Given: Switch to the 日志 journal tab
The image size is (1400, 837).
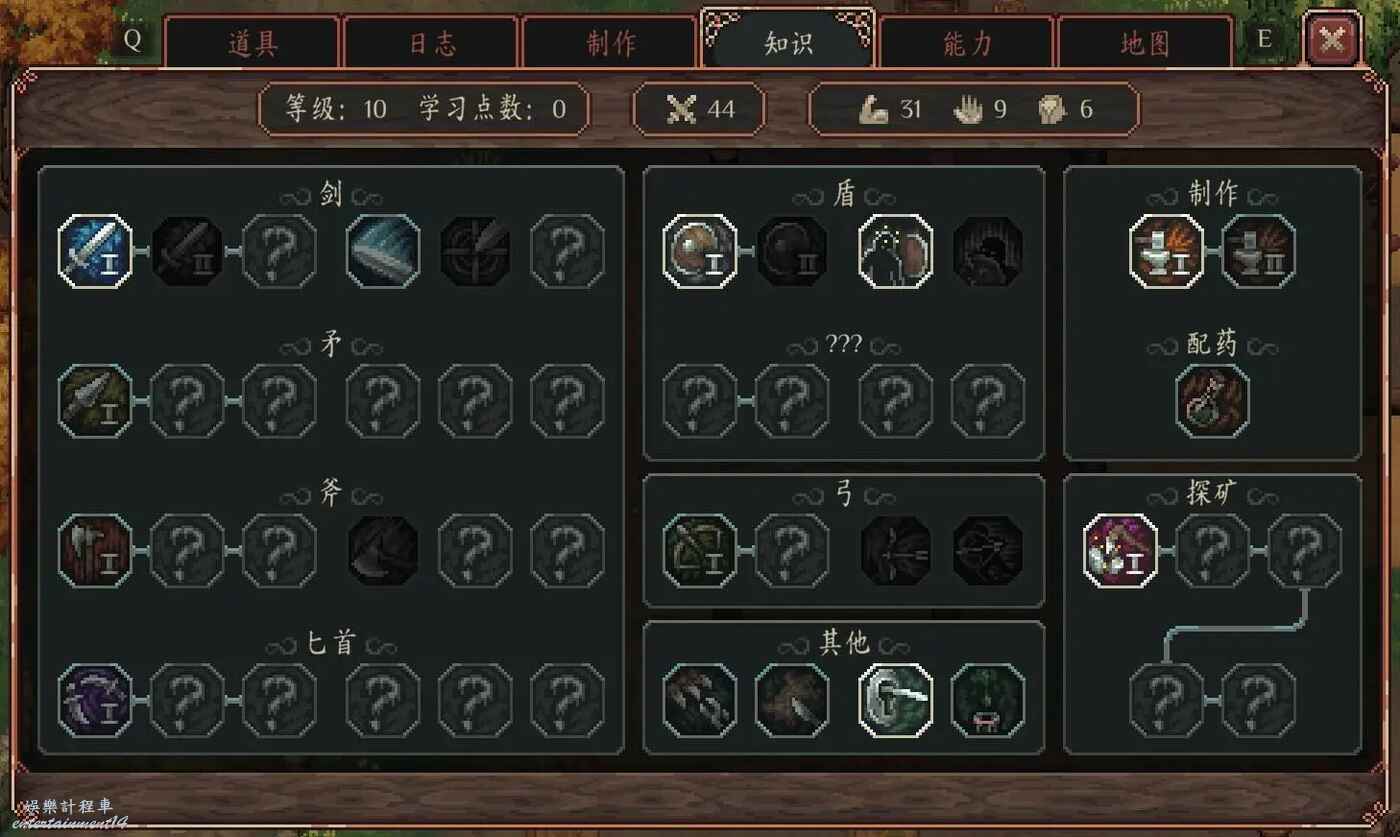Looking at the screenshot, I should [x=431, y=43].
